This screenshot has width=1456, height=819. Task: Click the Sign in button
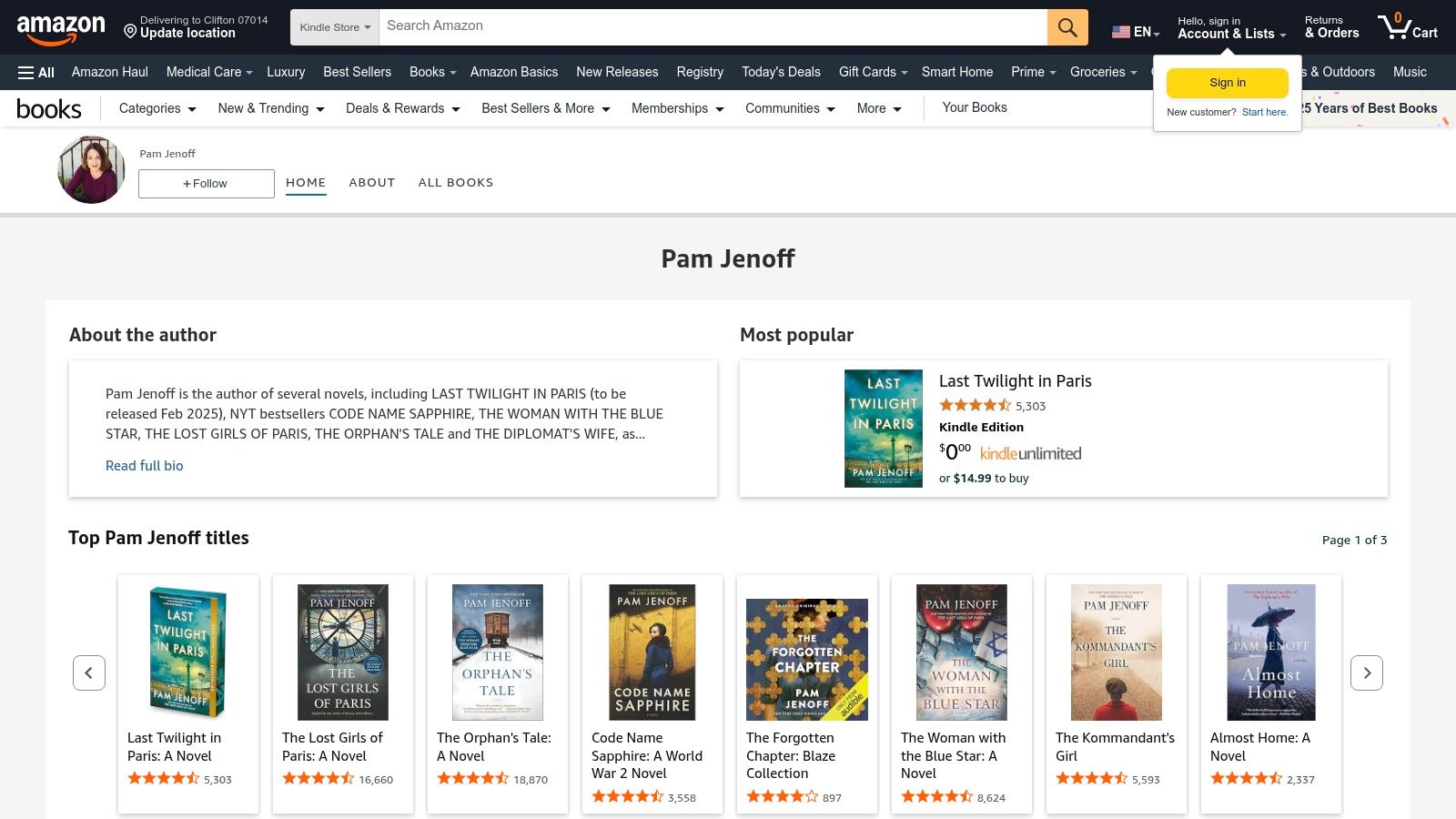click(1227, 82)
